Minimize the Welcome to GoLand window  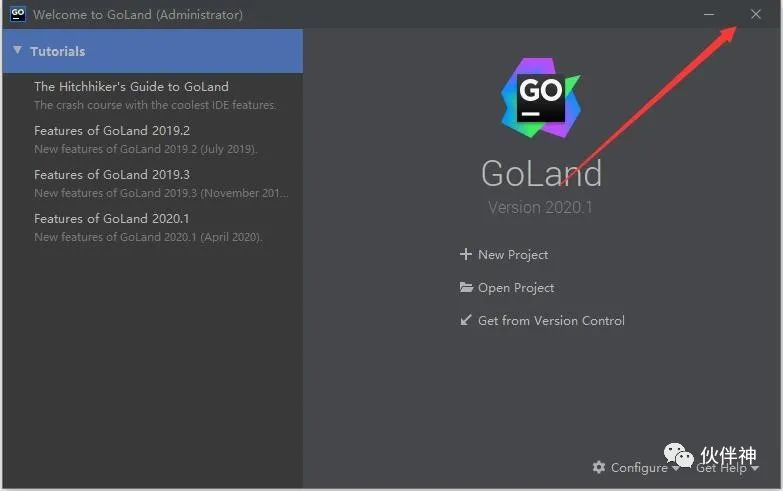point(709,14)
